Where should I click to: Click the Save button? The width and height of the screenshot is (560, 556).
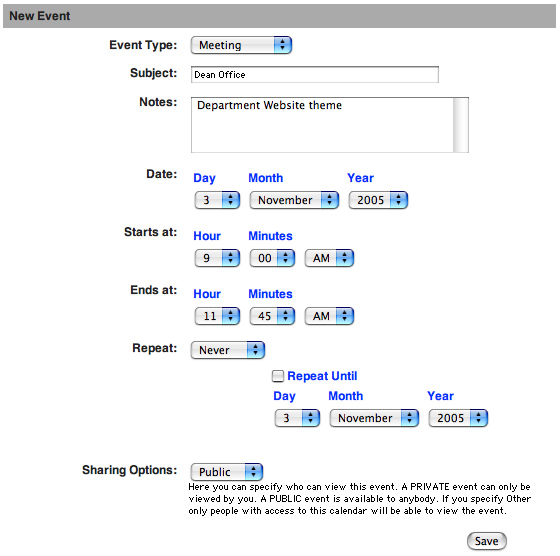click(487, 541)
